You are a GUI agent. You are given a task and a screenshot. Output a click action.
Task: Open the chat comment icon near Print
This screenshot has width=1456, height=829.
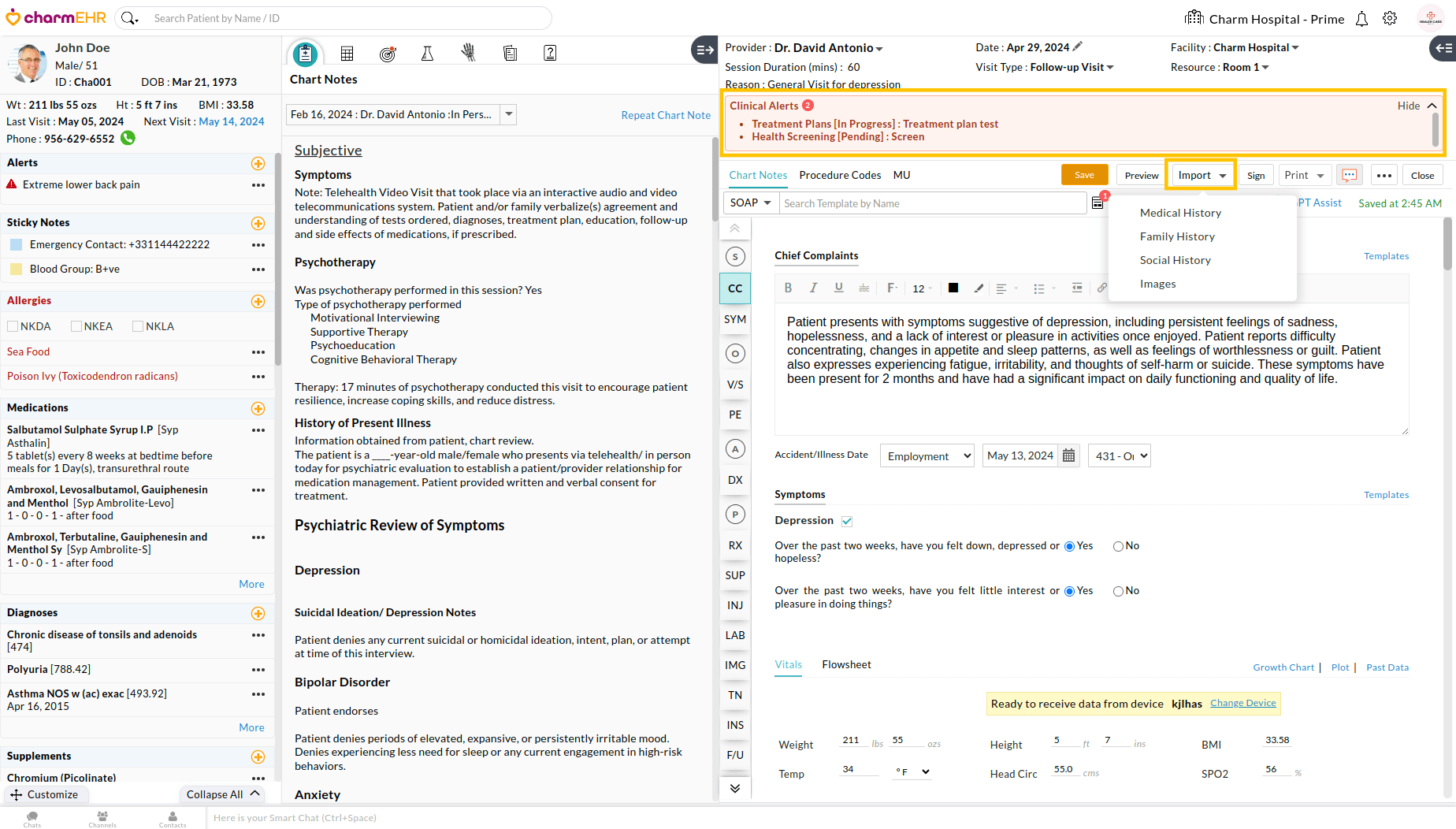point(1349,175)
